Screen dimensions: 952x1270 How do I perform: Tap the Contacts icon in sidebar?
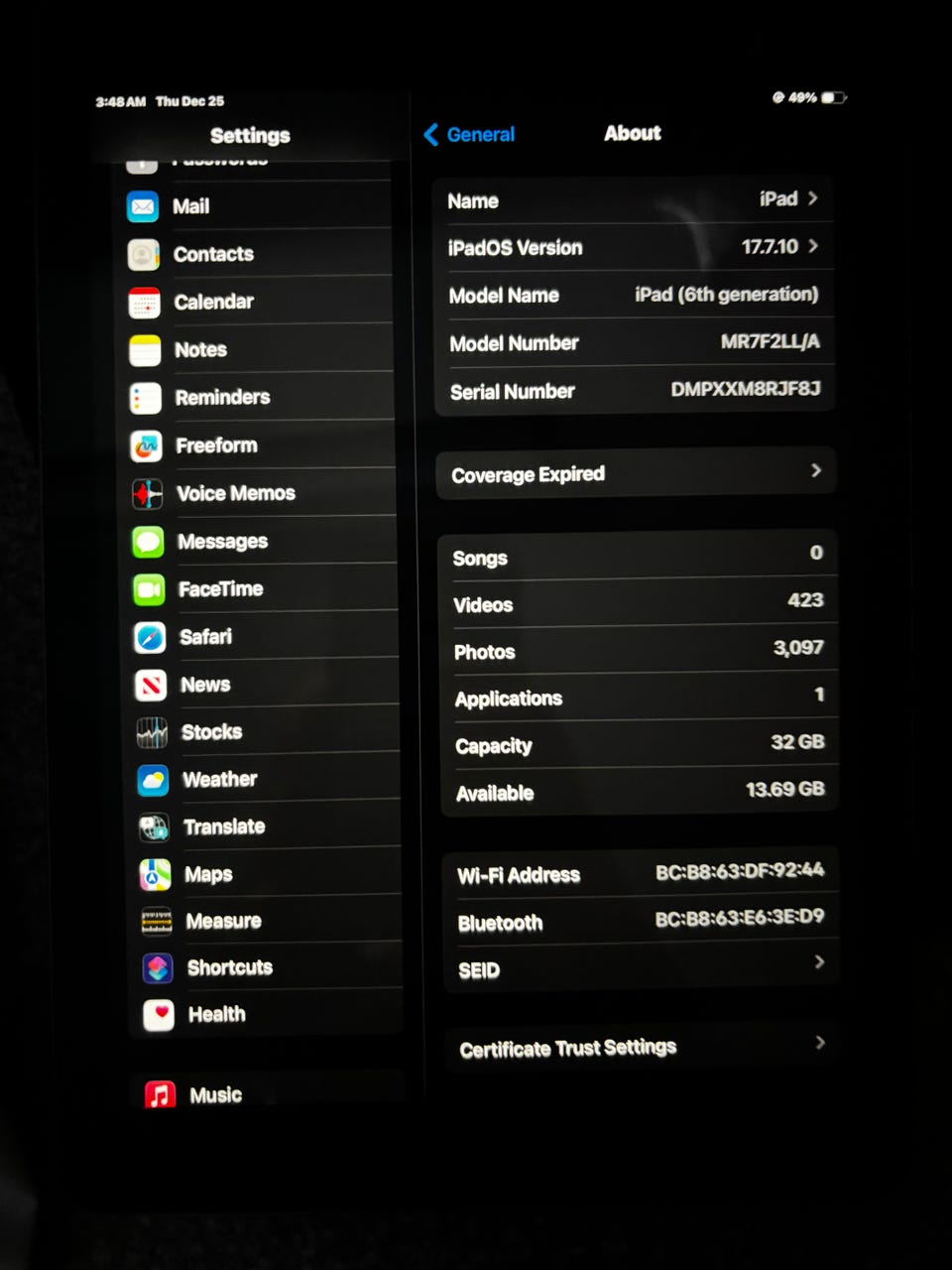[x=144, y=254]
